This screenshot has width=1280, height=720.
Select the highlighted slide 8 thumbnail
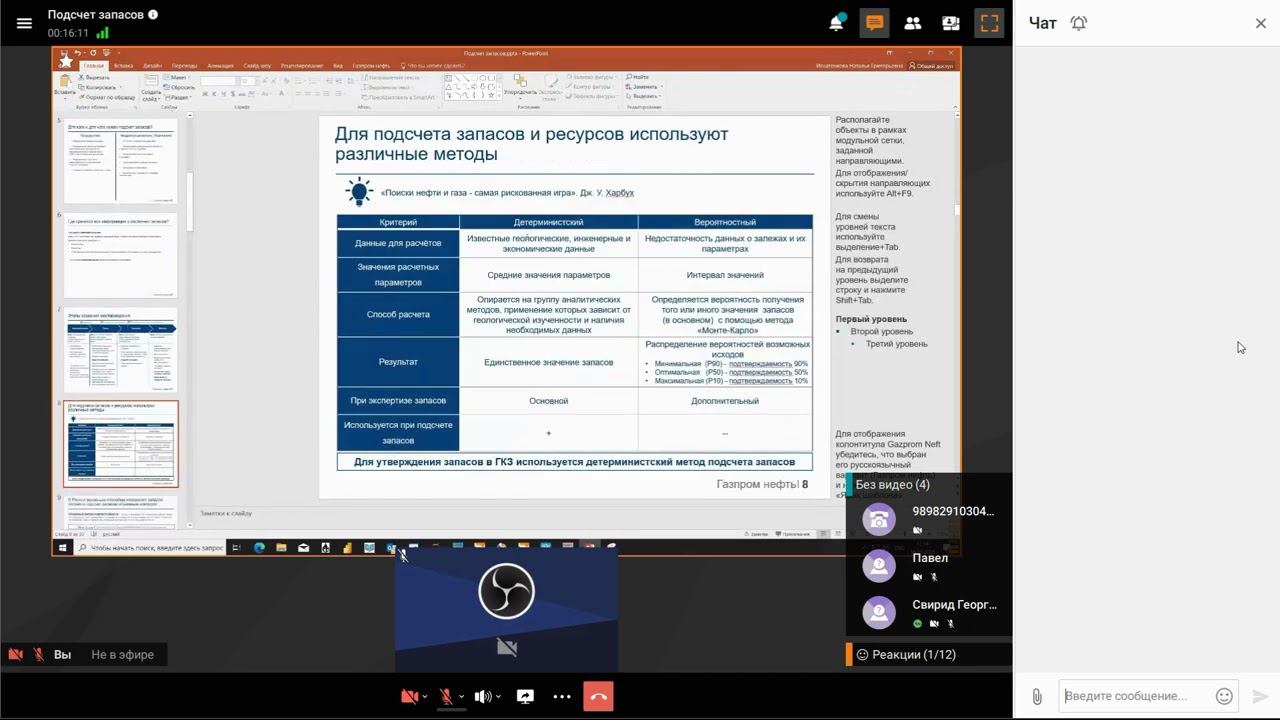coord(121,444)
